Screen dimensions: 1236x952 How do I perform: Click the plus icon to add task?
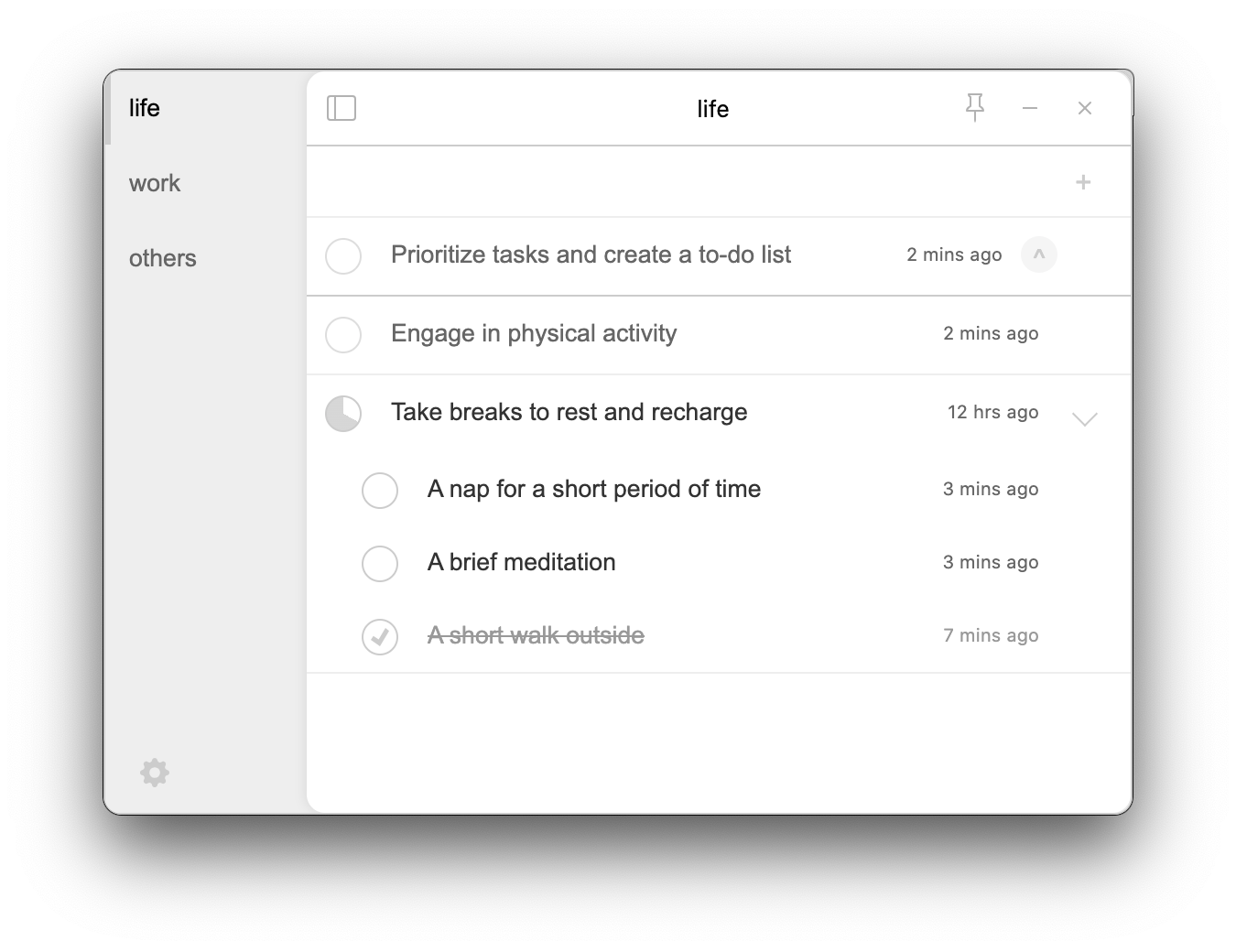coord(1083,182)
